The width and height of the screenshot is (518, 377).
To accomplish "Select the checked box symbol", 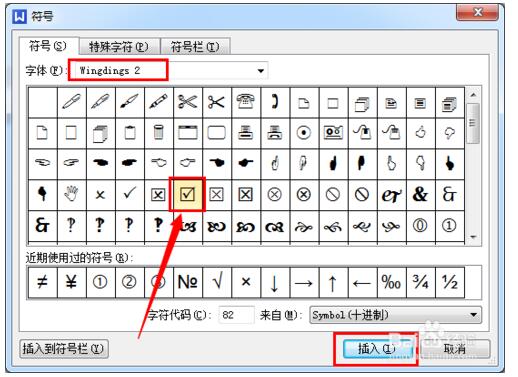I will pyautogui.click(x=187, y=194).
